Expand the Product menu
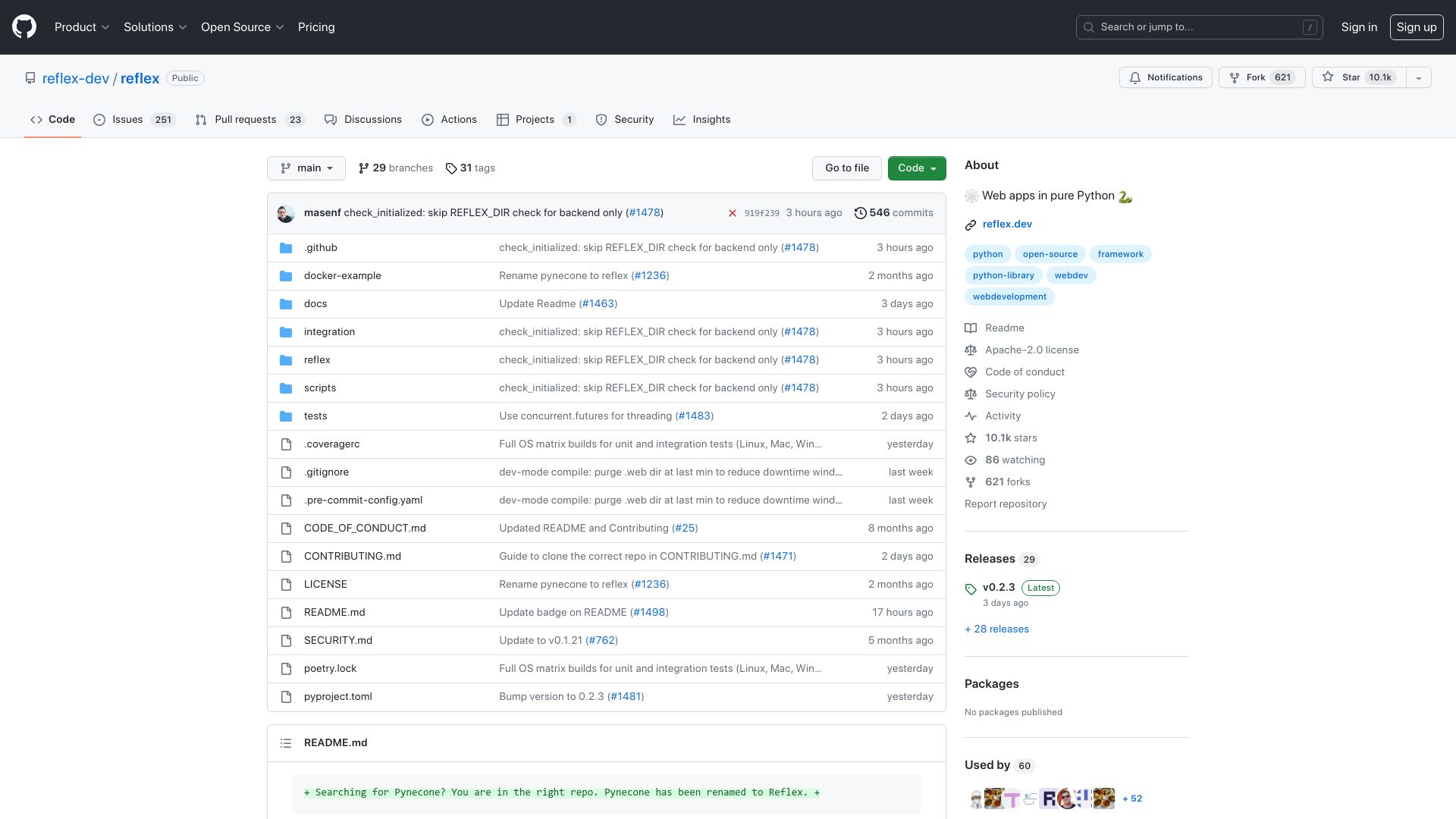The height and width of the screenshot is (819, 1456). coord(82,27)
